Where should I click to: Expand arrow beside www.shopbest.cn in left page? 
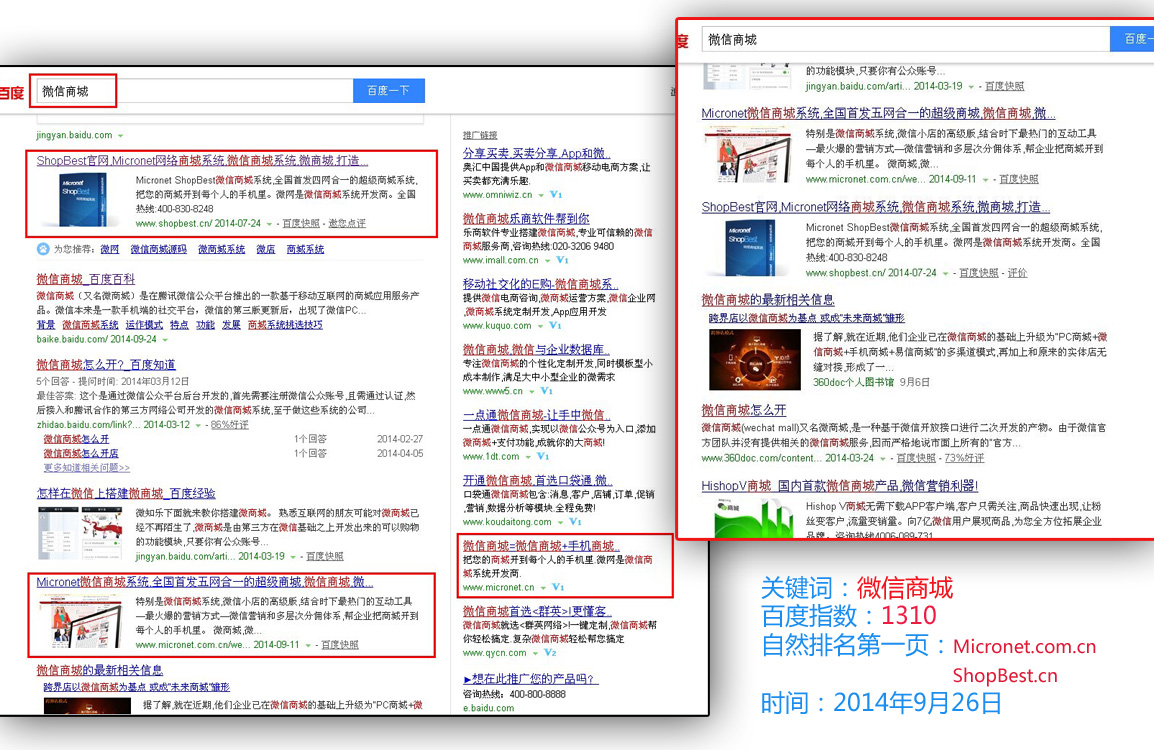click(x=269, y=224)
